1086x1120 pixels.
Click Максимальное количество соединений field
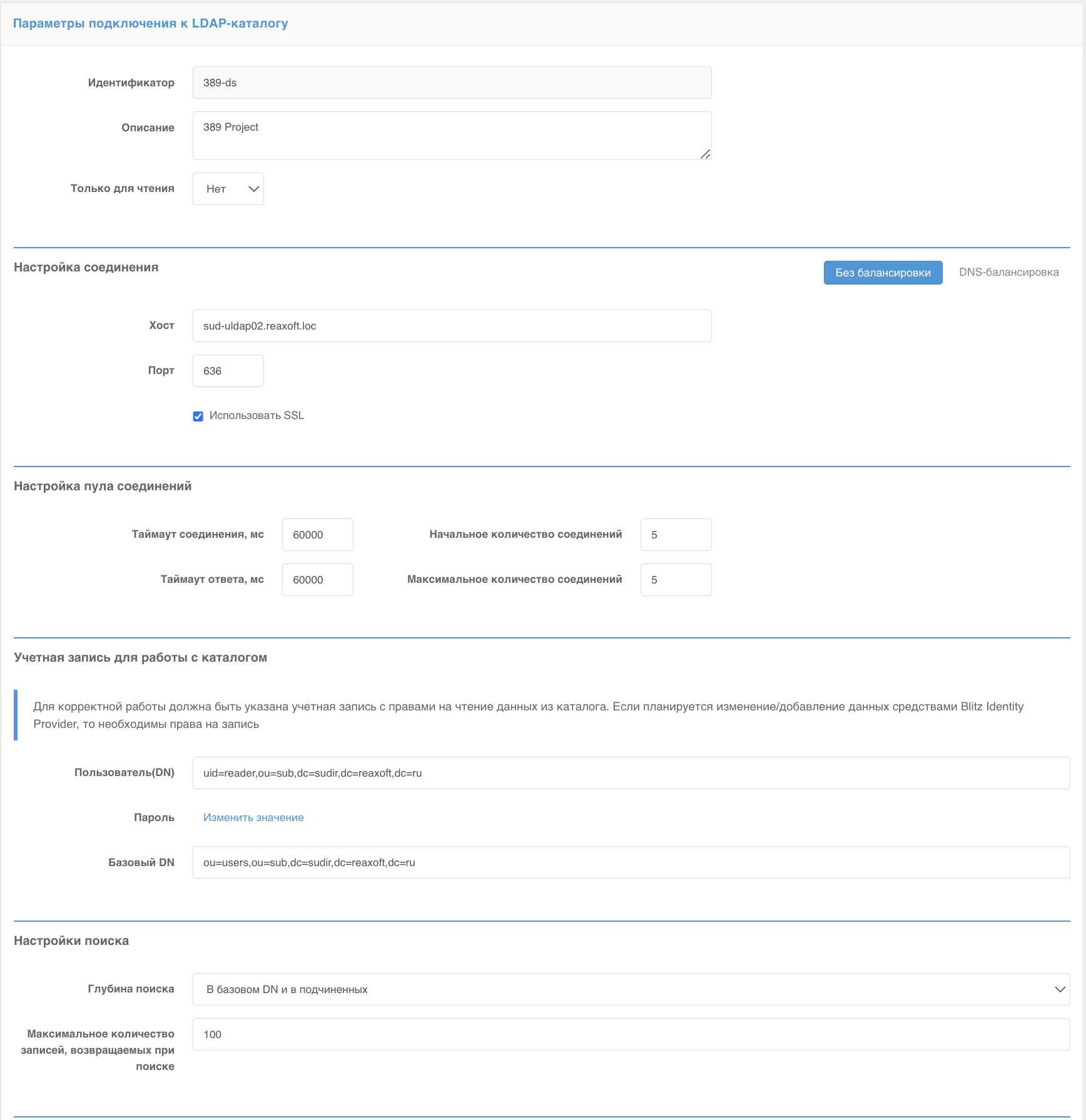pos(676,580)
